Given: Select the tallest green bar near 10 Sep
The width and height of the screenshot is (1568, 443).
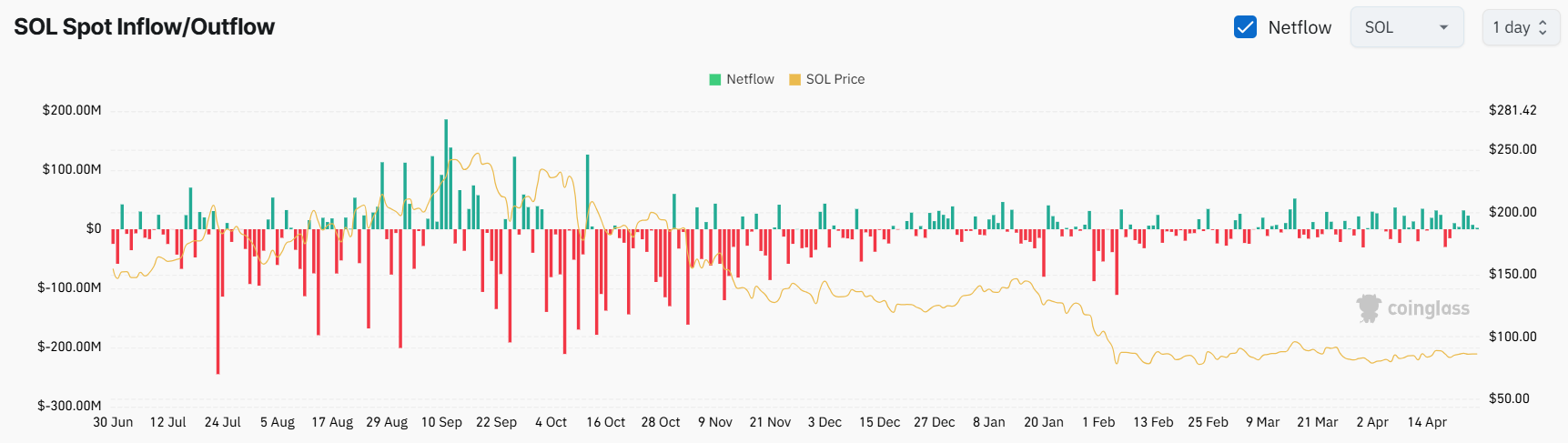Looking at the screenshot, I should 446,173.
